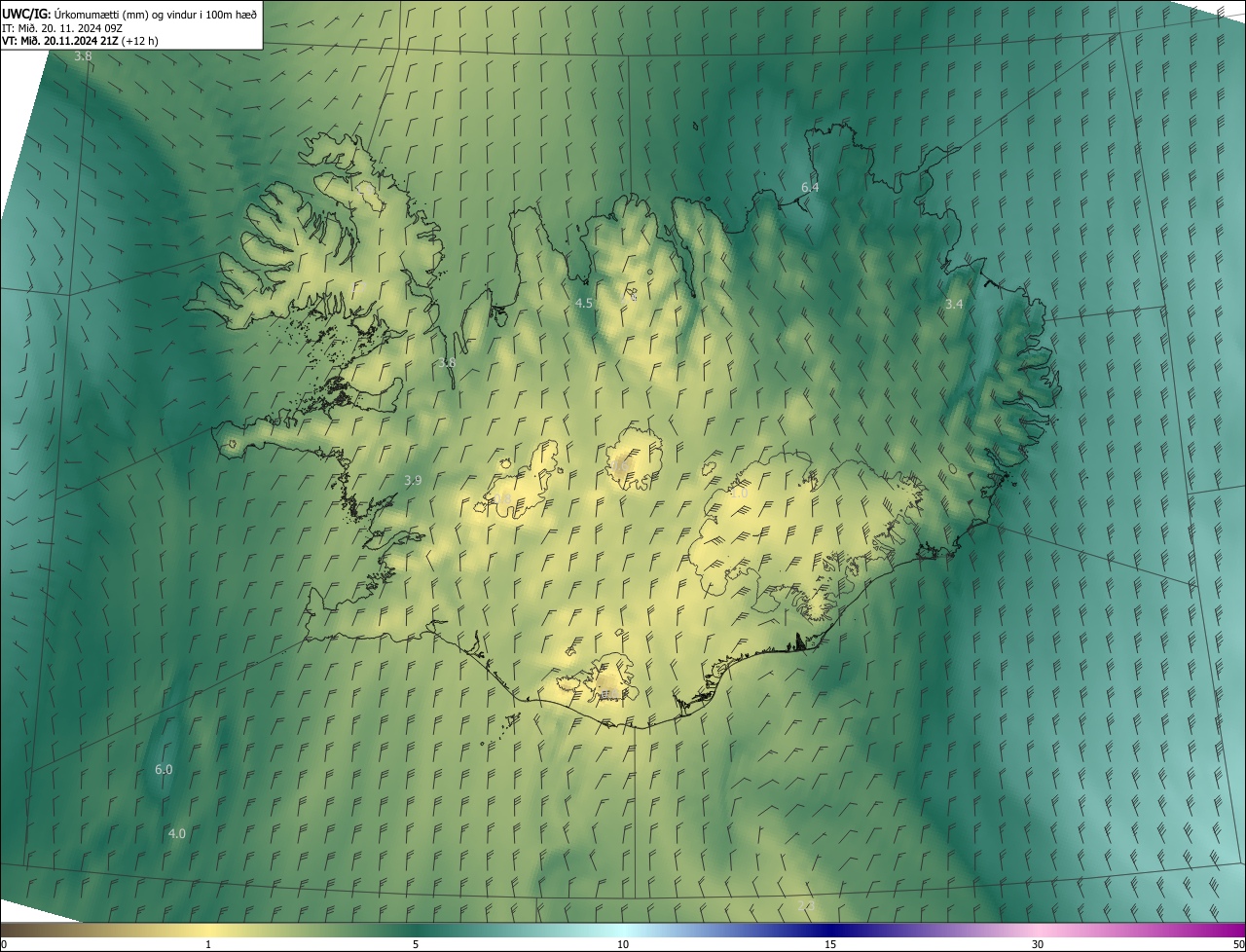Click the 4.5 precipitation value label
The width and height of the screenshot is (1246, 952).
click(x=584, y=304)
